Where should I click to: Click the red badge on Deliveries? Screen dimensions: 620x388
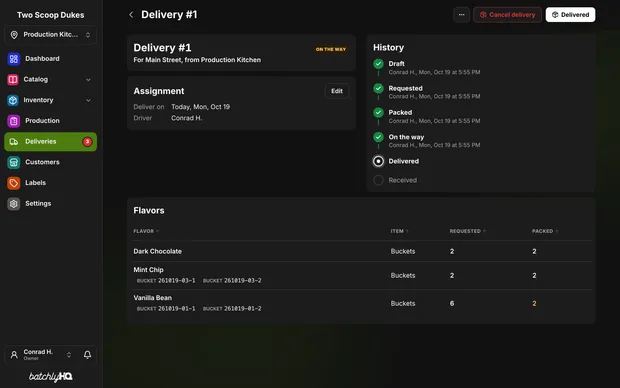[87, 142]
